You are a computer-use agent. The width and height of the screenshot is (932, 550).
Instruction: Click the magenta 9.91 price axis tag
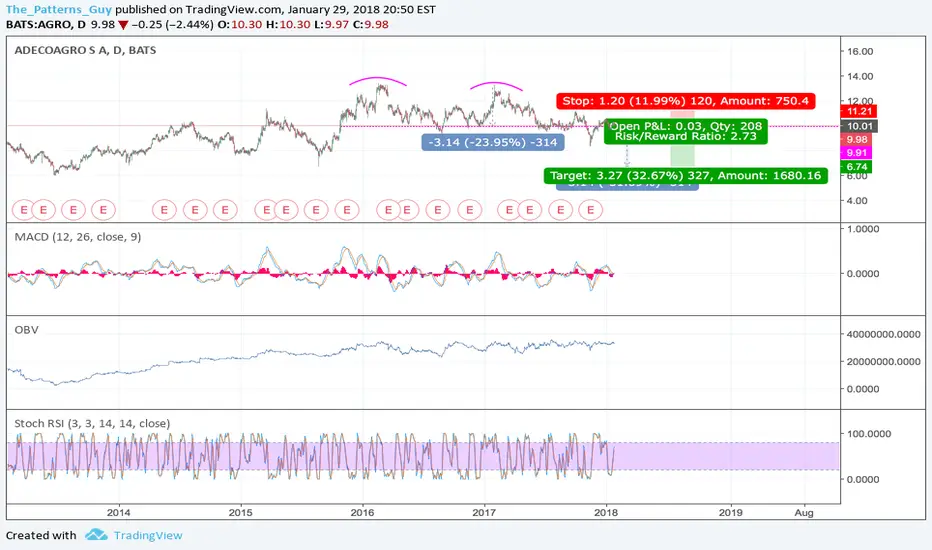click(857, 153)
